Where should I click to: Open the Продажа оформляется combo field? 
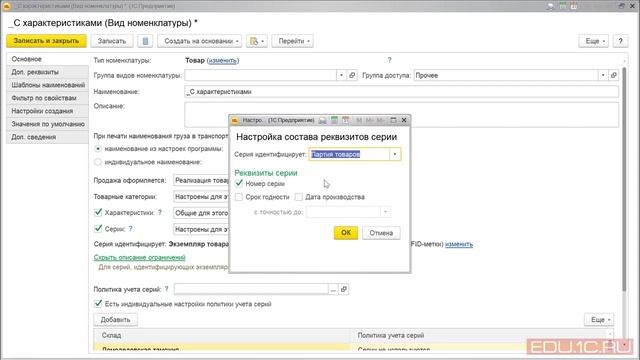201,180
